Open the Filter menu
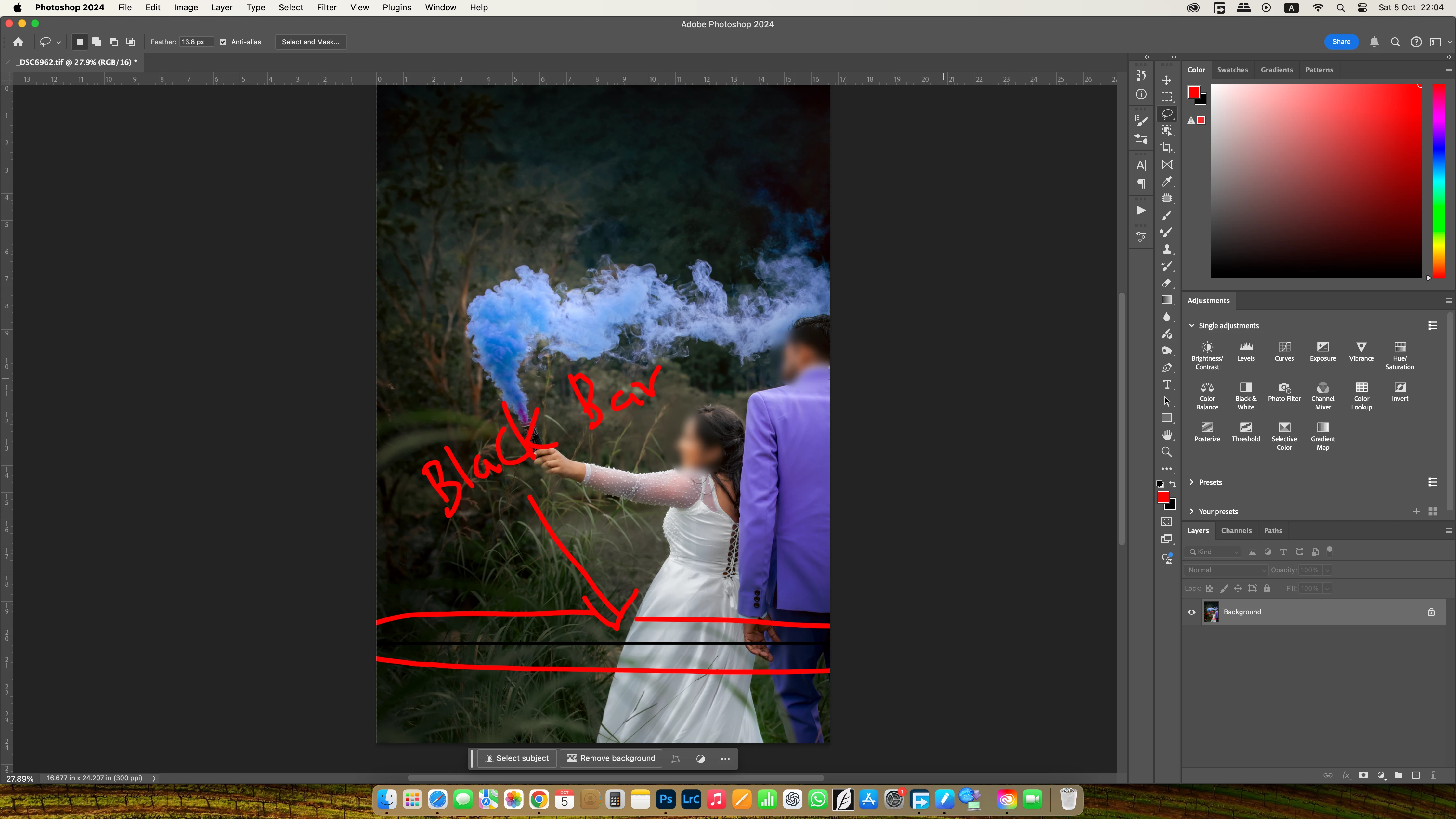Viewport: 1456px width, 819px height. tap(326, 7)
